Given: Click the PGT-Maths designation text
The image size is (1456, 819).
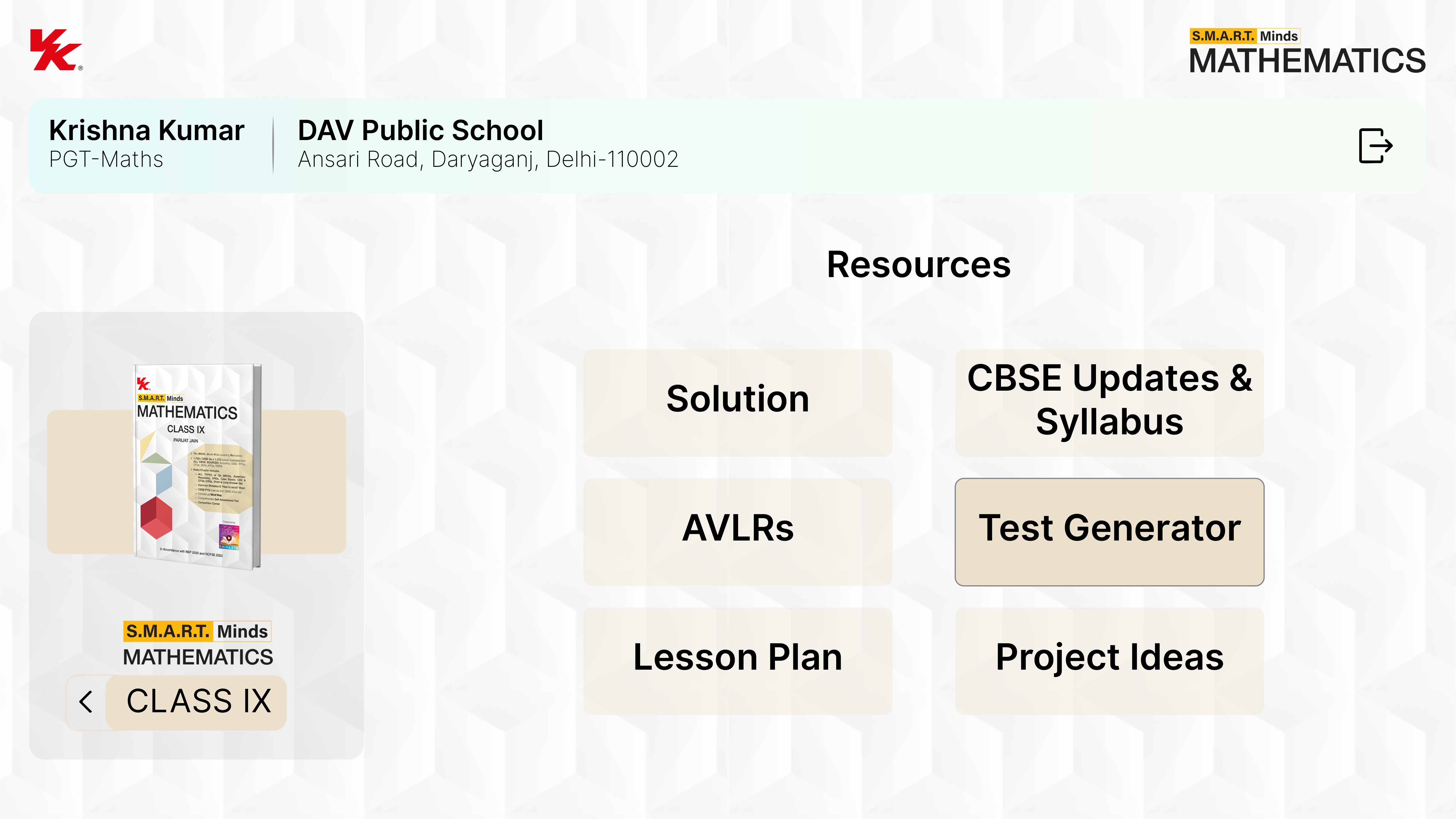Looking at the screenshot, I should (106, 160).
